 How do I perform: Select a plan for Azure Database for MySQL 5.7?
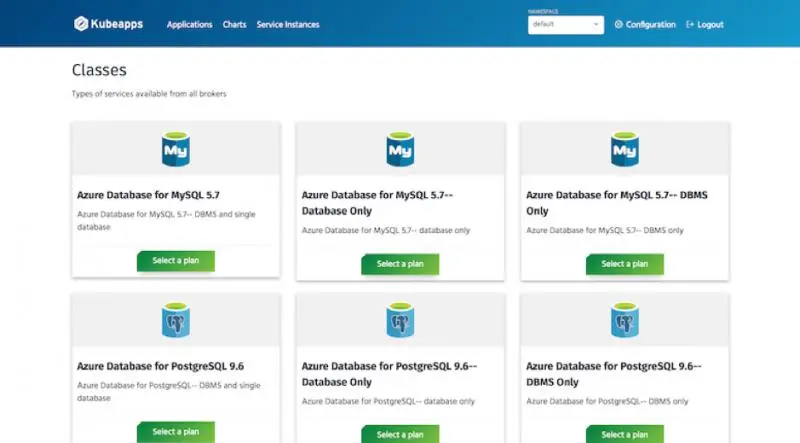[176, 261]
